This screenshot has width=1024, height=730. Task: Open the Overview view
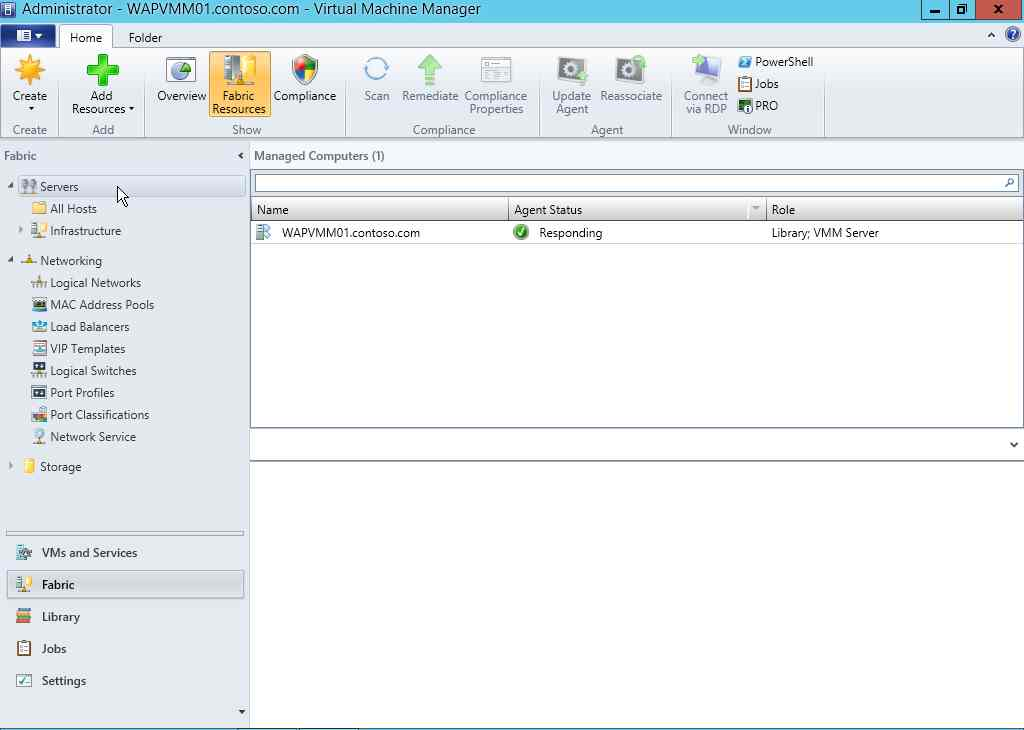pyautogui.click(x=181, y=80)
